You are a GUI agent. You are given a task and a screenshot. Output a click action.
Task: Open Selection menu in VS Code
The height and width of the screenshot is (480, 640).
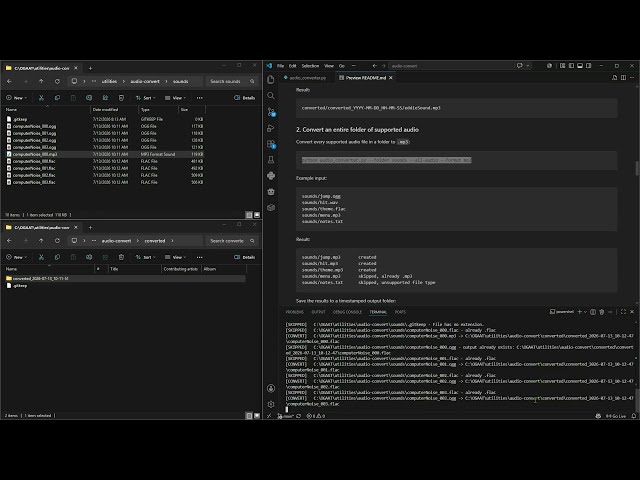310,66
